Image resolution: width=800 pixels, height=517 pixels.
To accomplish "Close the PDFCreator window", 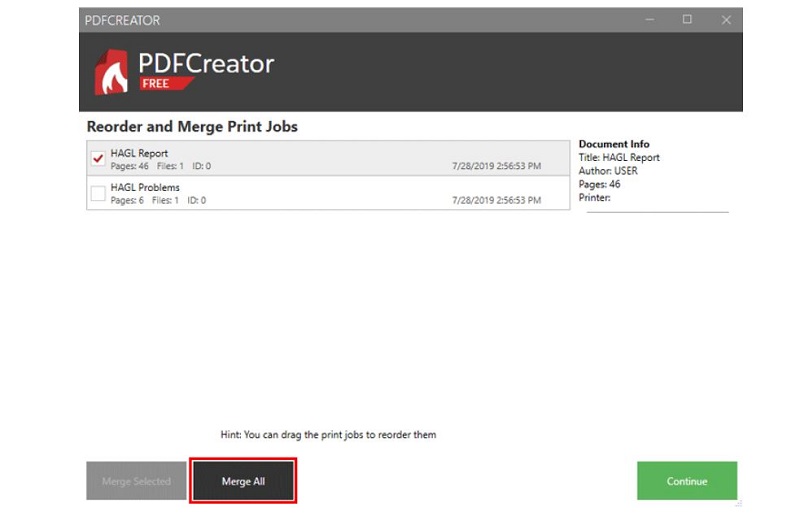I will [726, 20].
